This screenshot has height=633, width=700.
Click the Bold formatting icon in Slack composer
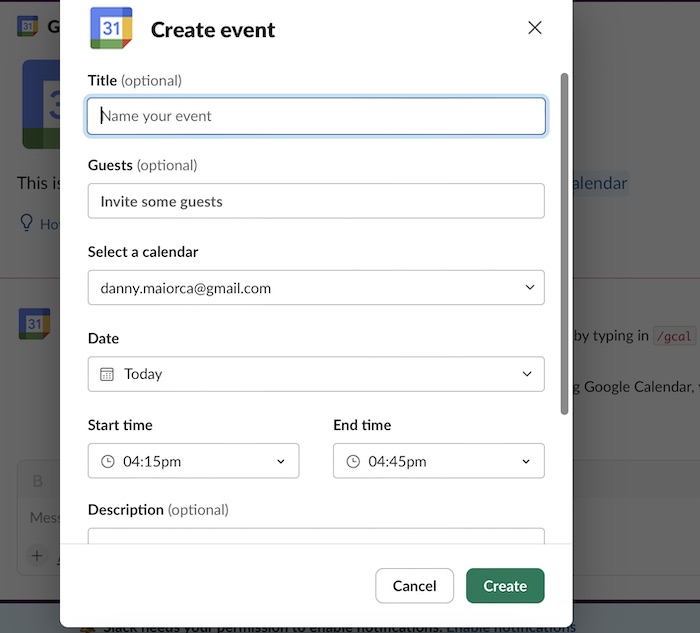tap(38, 481)
